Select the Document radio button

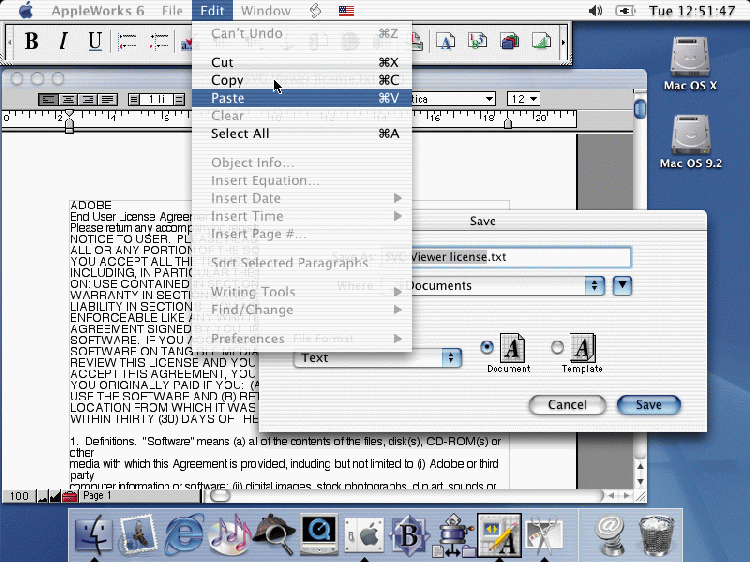[486, 347]
